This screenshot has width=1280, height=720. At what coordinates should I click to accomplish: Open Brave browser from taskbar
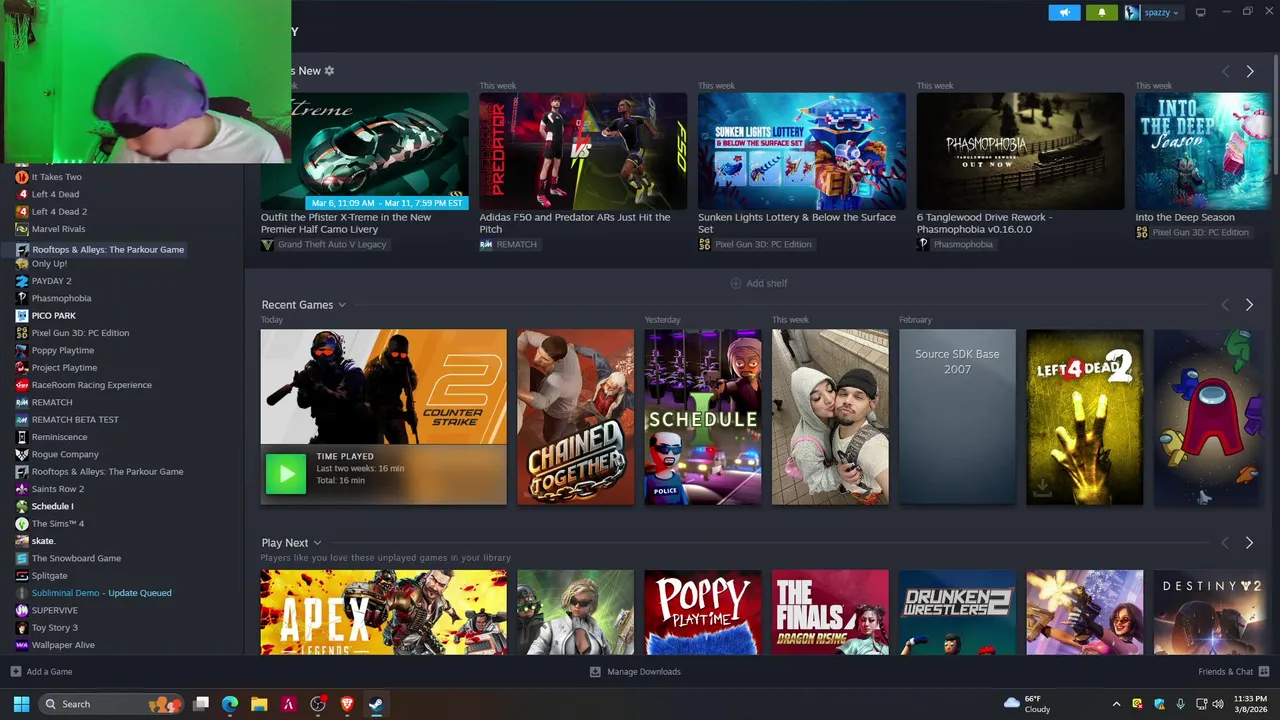click(348, 704)
